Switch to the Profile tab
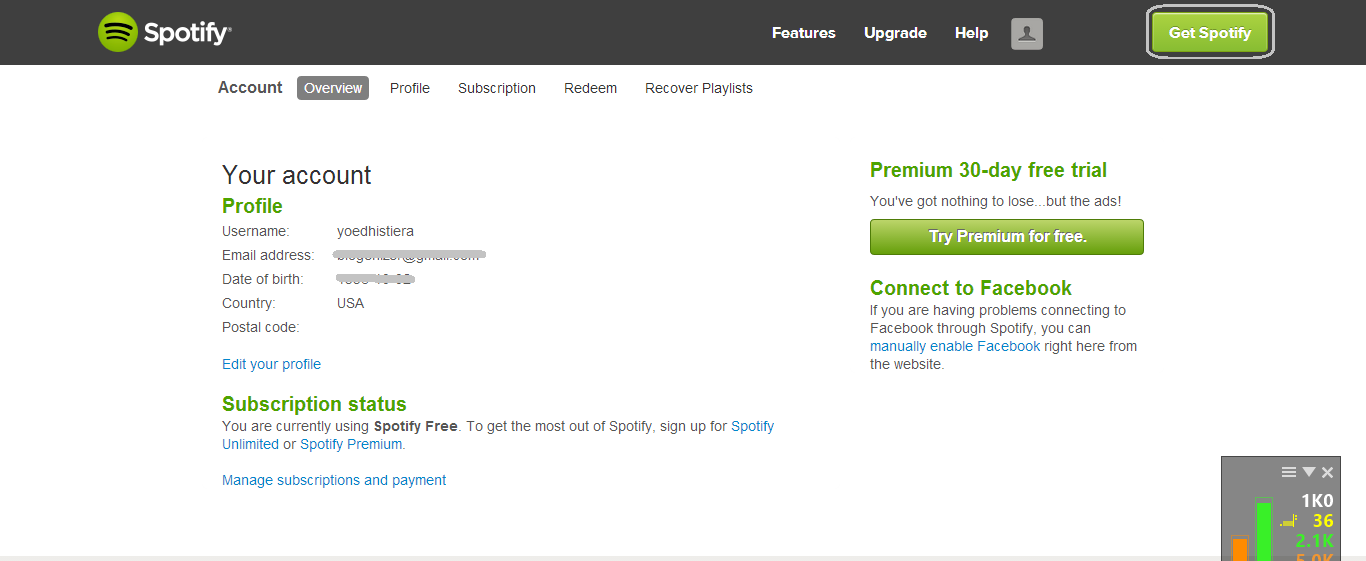Image resolution: width=1366 pixels, height=561 pixels. click(410, 88)
